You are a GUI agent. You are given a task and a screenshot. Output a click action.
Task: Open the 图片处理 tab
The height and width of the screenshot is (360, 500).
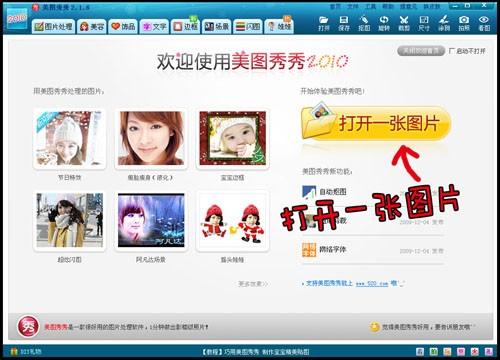click(54, 26)
